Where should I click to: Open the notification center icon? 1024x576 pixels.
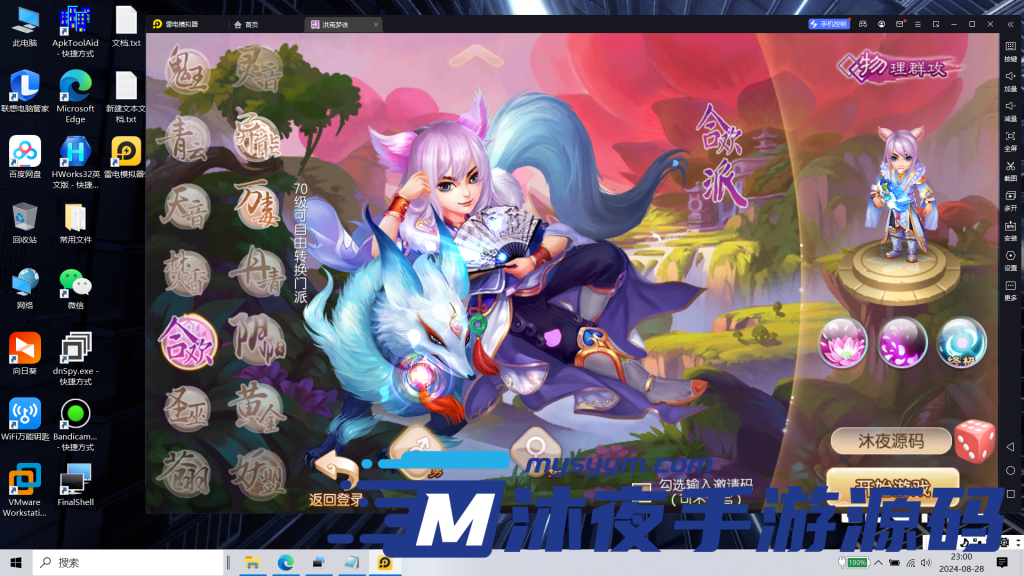coord(1002,562)
